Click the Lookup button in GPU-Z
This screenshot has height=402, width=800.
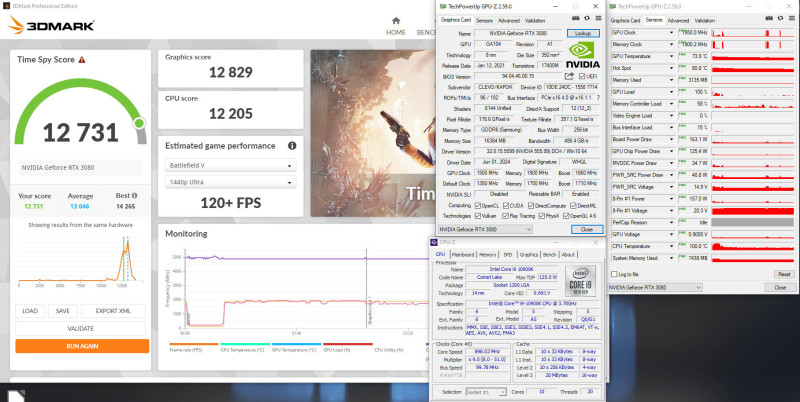(x=583, y=33)
